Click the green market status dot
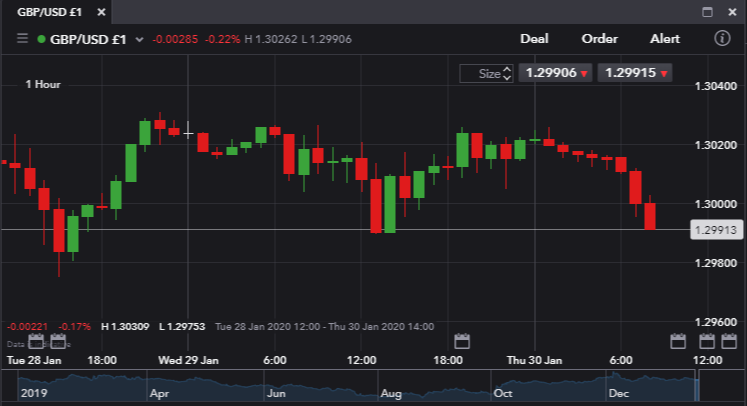Image resolution: width=747 pixels, height=406 pixels. click(41, 39)
